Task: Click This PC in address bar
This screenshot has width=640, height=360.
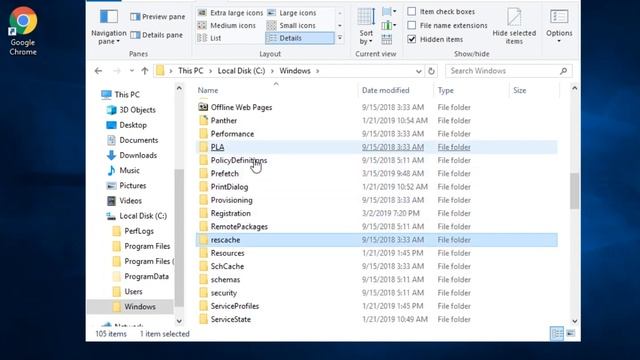Action: coord(191,71)
